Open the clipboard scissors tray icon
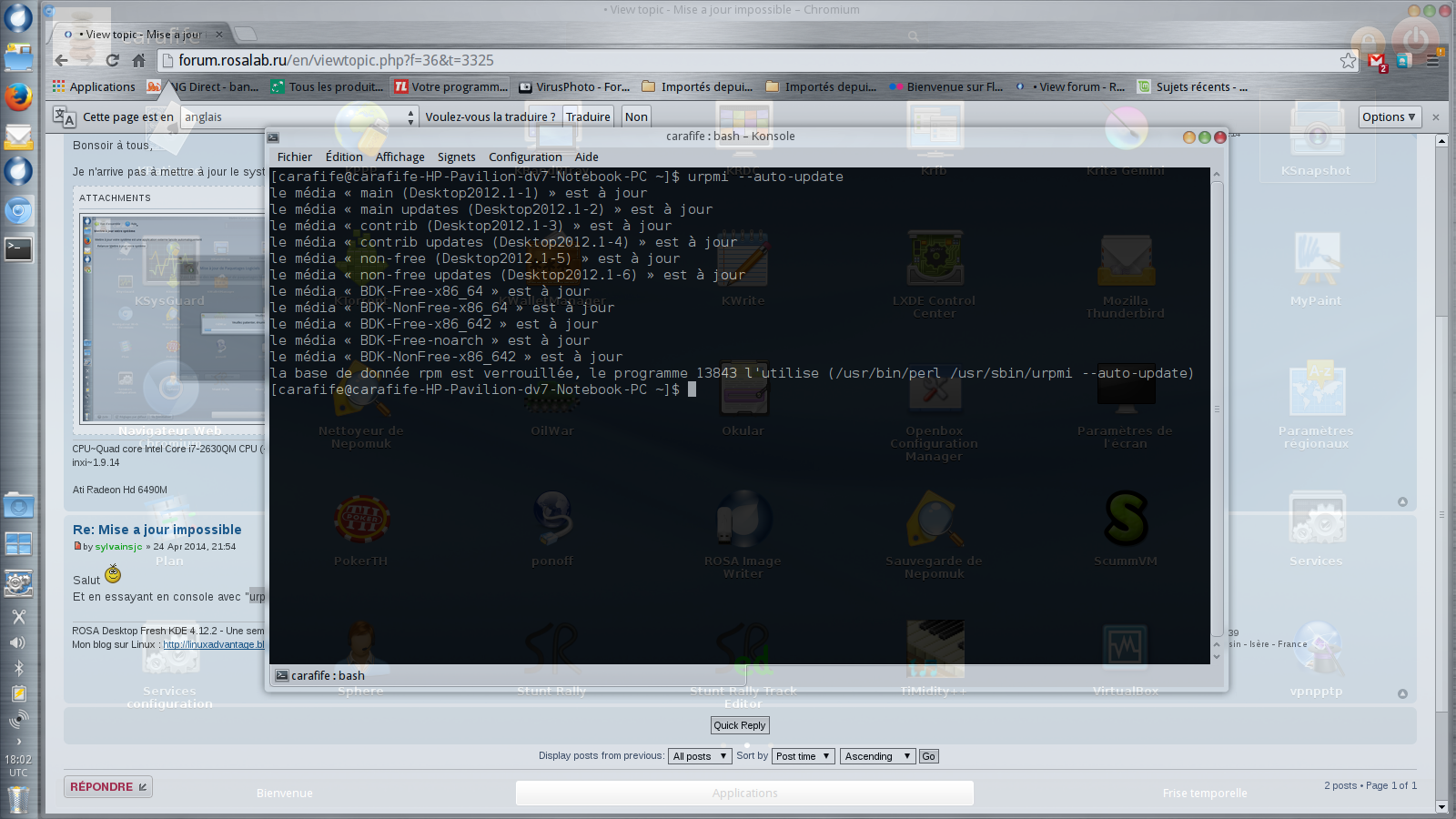The height and width of the screenshot is (819, 1456). (18, 617)
